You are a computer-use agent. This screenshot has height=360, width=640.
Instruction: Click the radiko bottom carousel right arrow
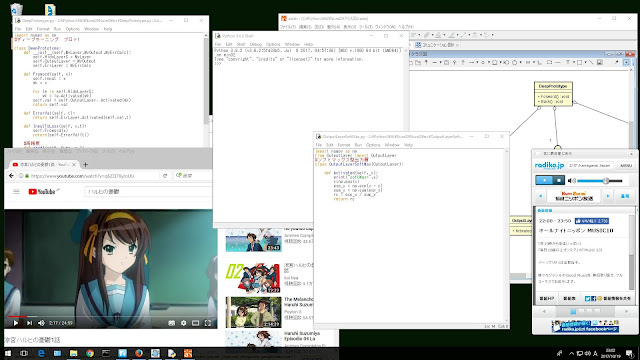(627, 311)
